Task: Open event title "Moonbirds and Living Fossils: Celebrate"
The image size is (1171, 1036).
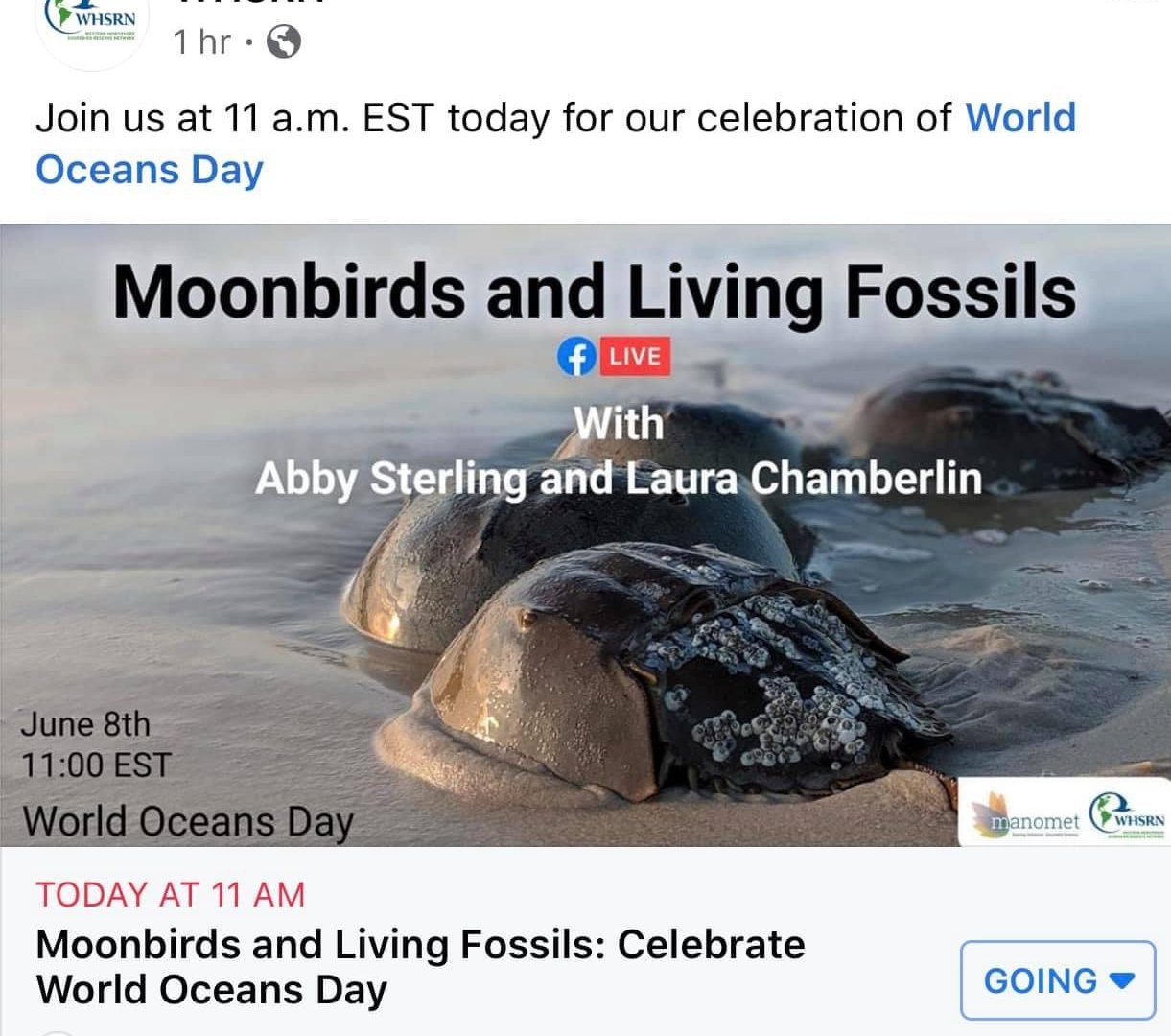Action: click(420, 945)
